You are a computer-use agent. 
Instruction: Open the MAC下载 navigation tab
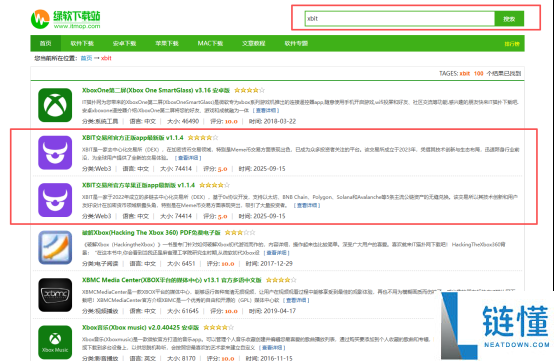pos(210,43)
